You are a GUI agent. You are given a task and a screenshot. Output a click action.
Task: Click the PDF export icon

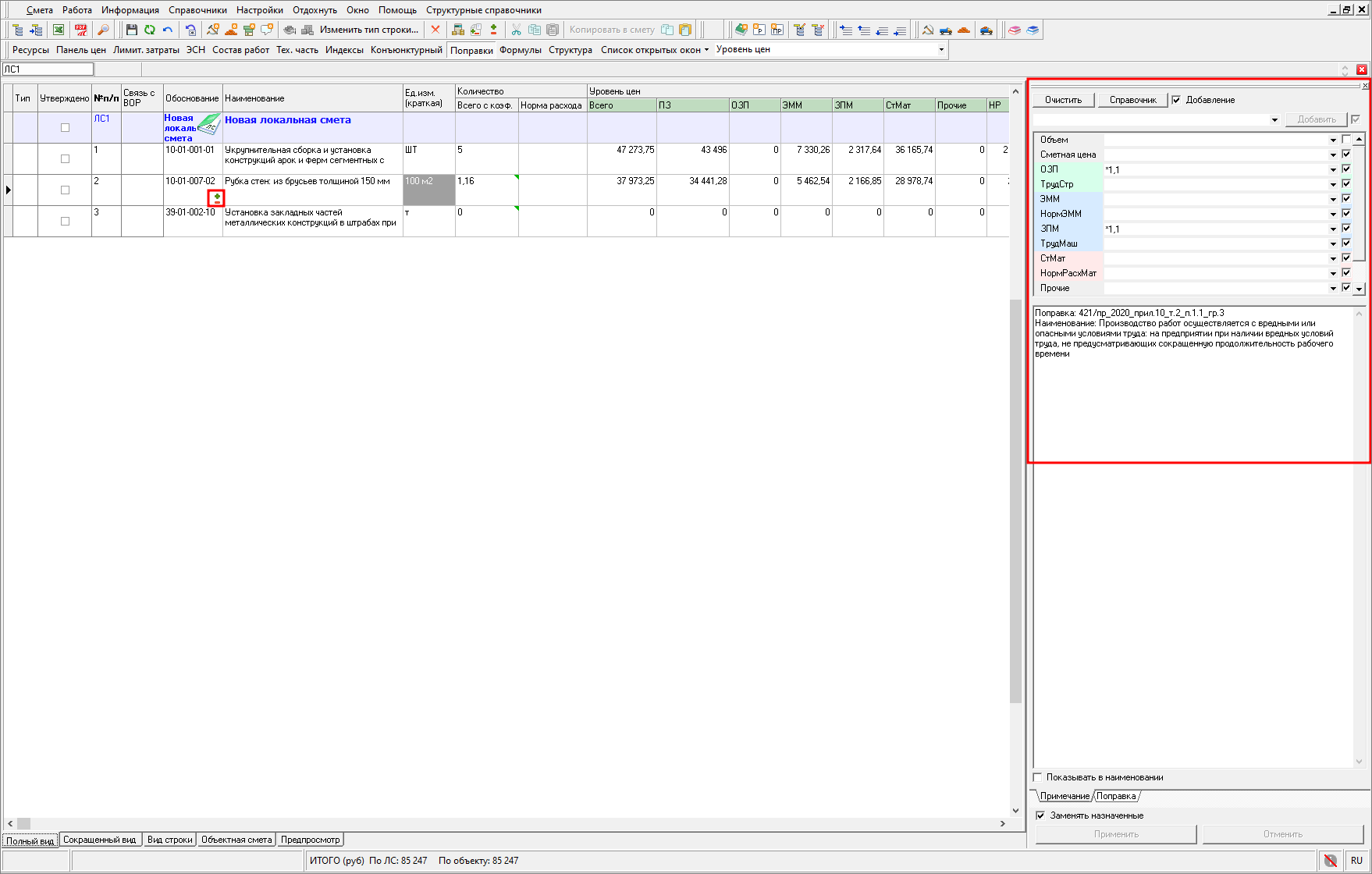80,30
